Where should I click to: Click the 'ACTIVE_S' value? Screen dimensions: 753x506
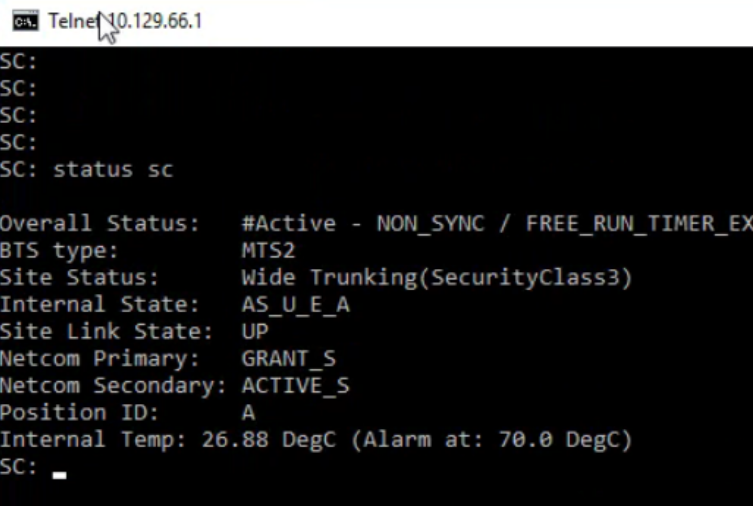pos(295,385)
